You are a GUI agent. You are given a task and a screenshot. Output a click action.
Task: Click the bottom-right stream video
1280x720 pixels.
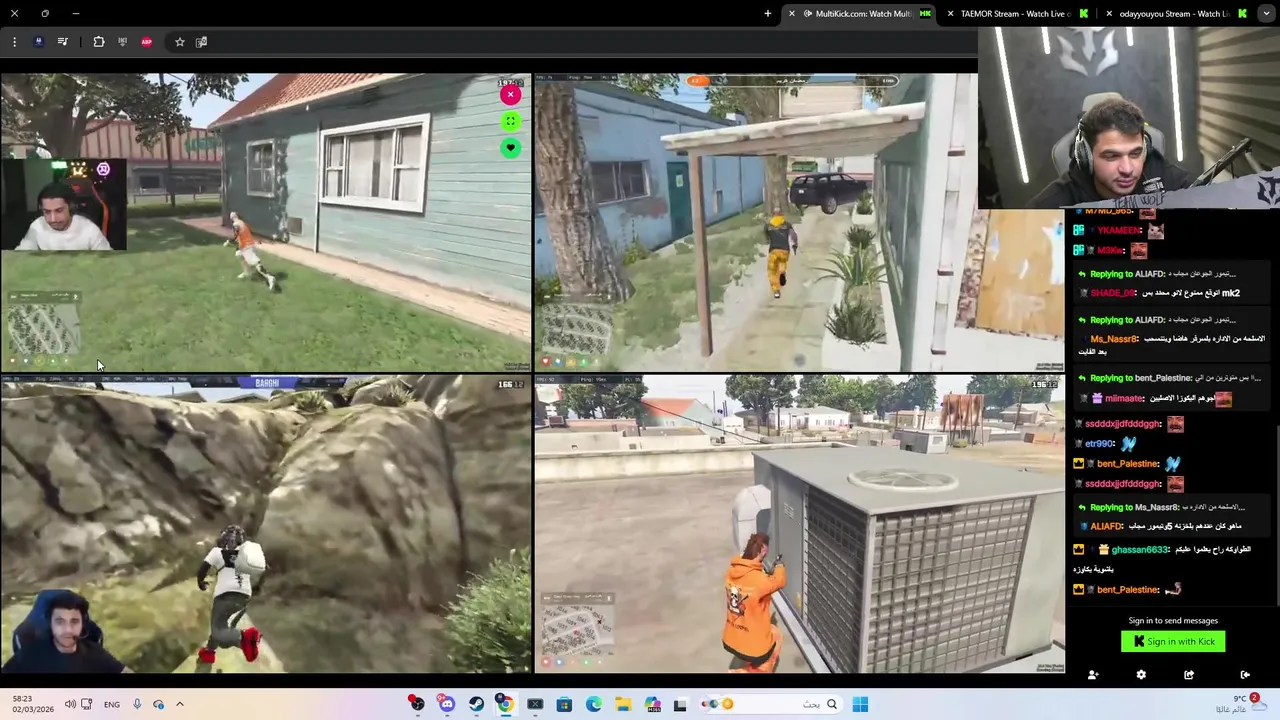tap(800, 524)
